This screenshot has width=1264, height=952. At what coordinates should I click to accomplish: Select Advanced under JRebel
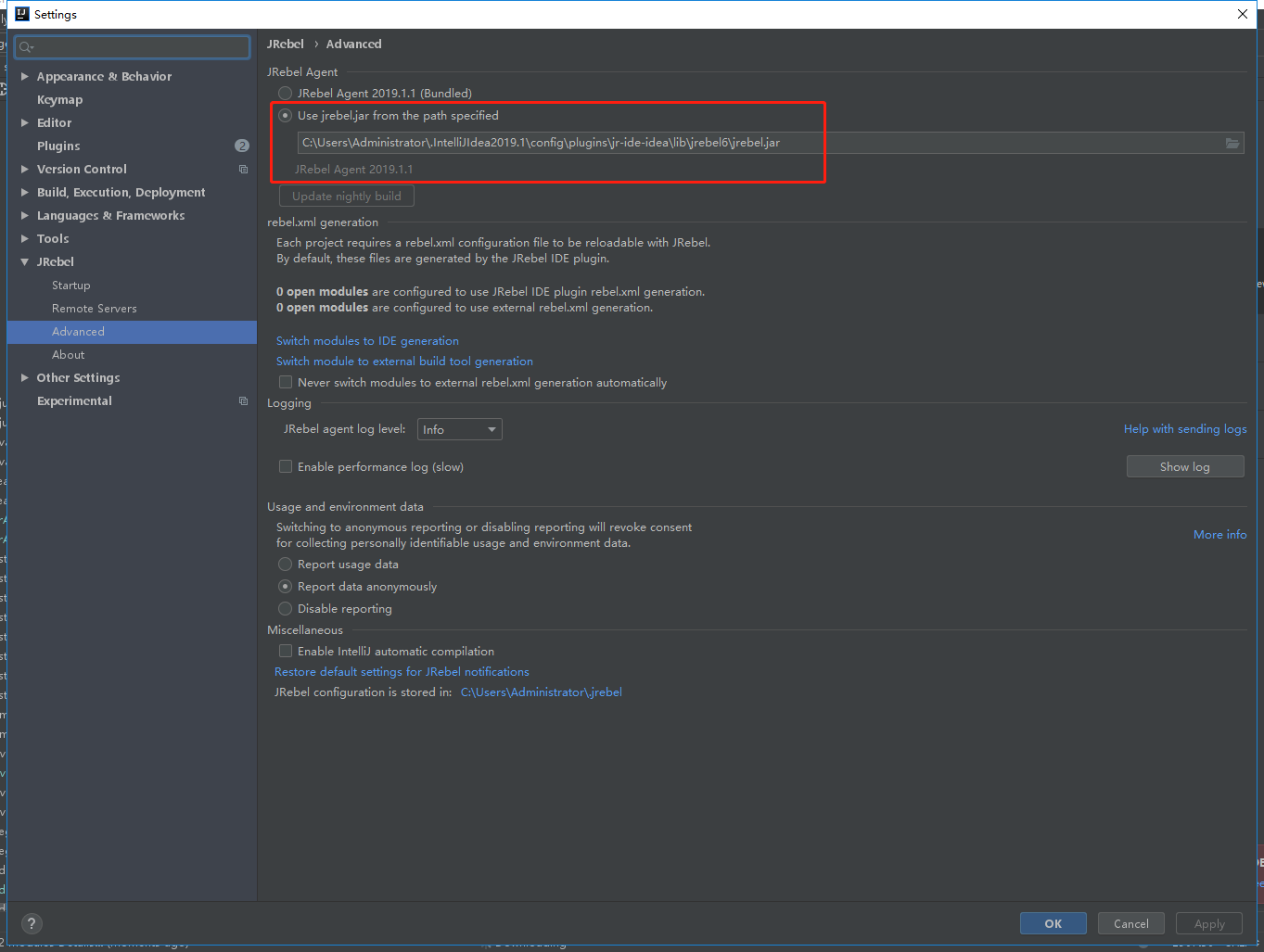132,332
